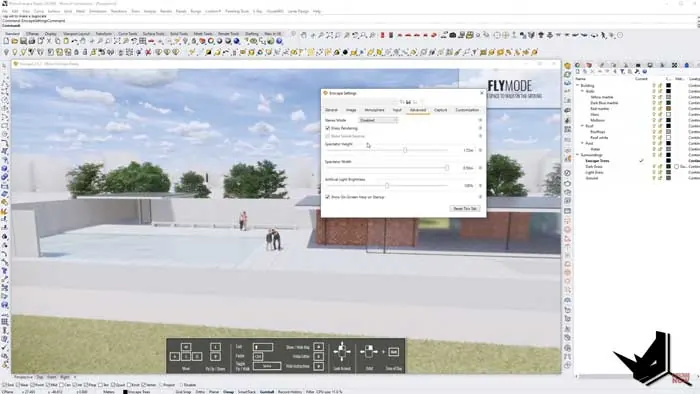Toggle the End osnap checkbox

pyautogui.click(x=4, y=385)
